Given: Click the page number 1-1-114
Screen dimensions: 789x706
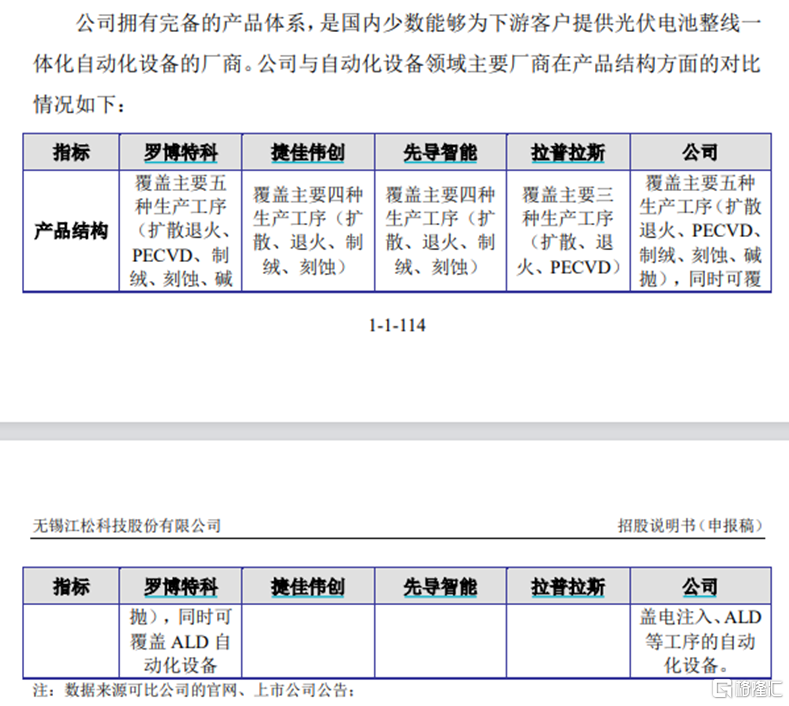Looking at the screenshot, I should [x=397, y=326].
